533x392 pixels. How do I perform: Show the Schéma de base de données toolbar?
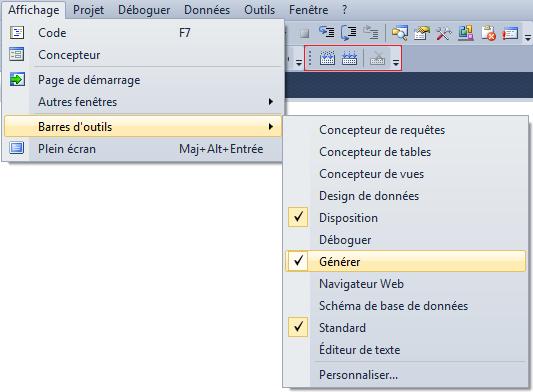pos(405,306)
